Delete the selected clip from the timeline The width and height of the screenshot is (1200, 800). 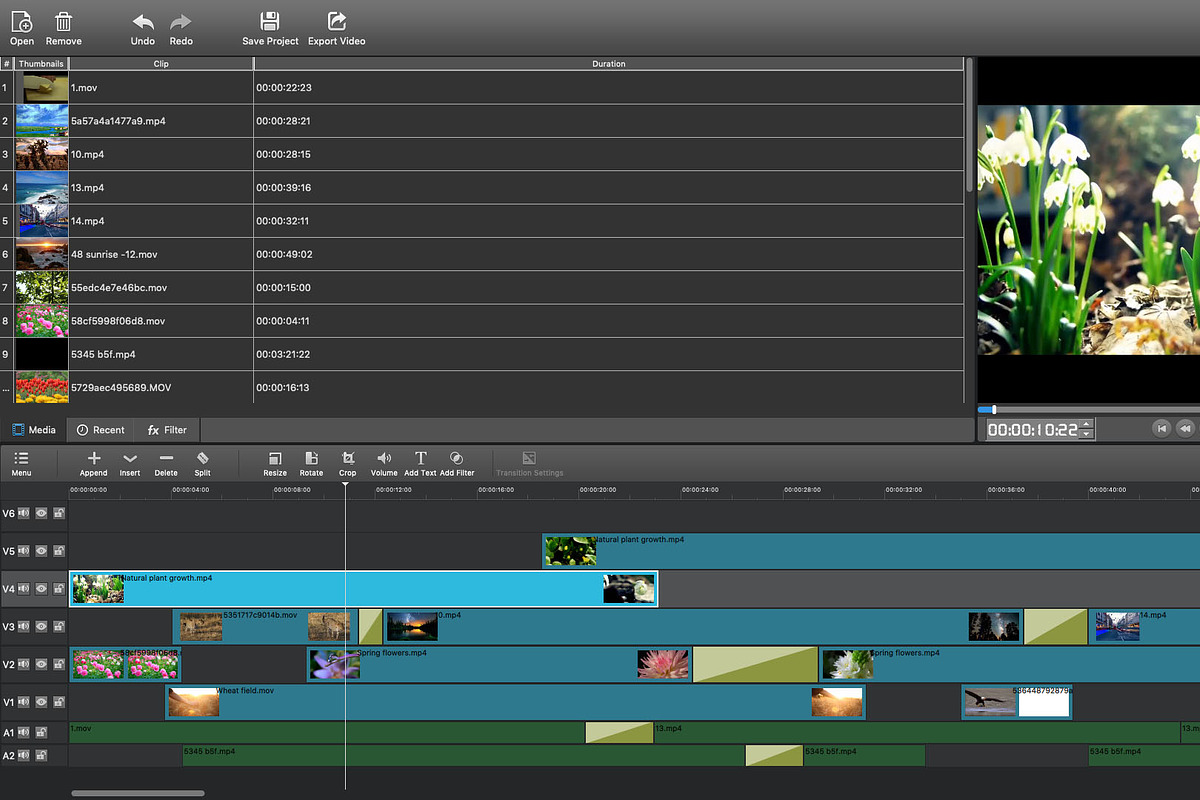[x=166, y=458]
